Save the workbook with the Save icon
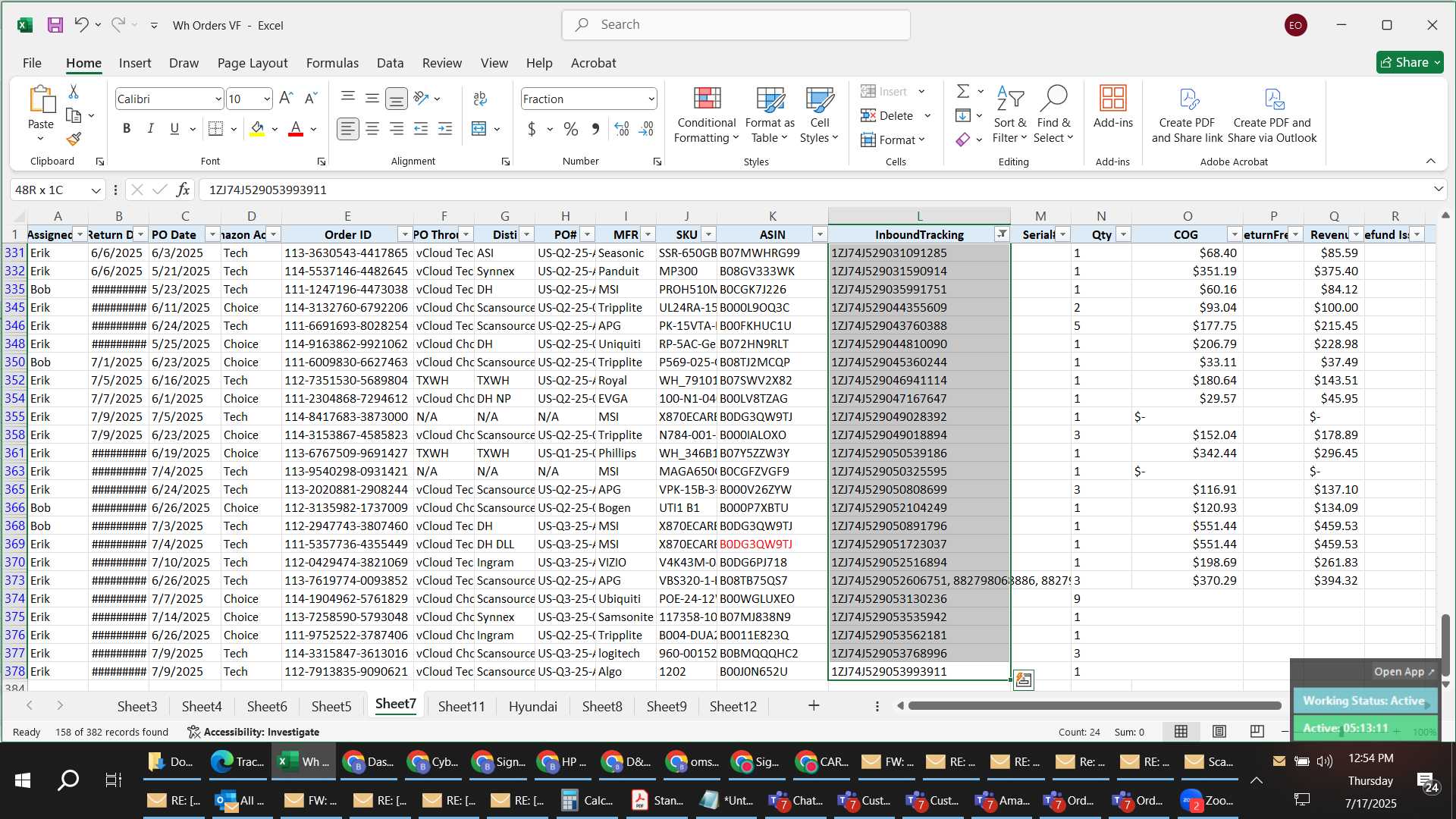Image resolution: width=1456 pixels, height=819 pixels. point(55,25)
